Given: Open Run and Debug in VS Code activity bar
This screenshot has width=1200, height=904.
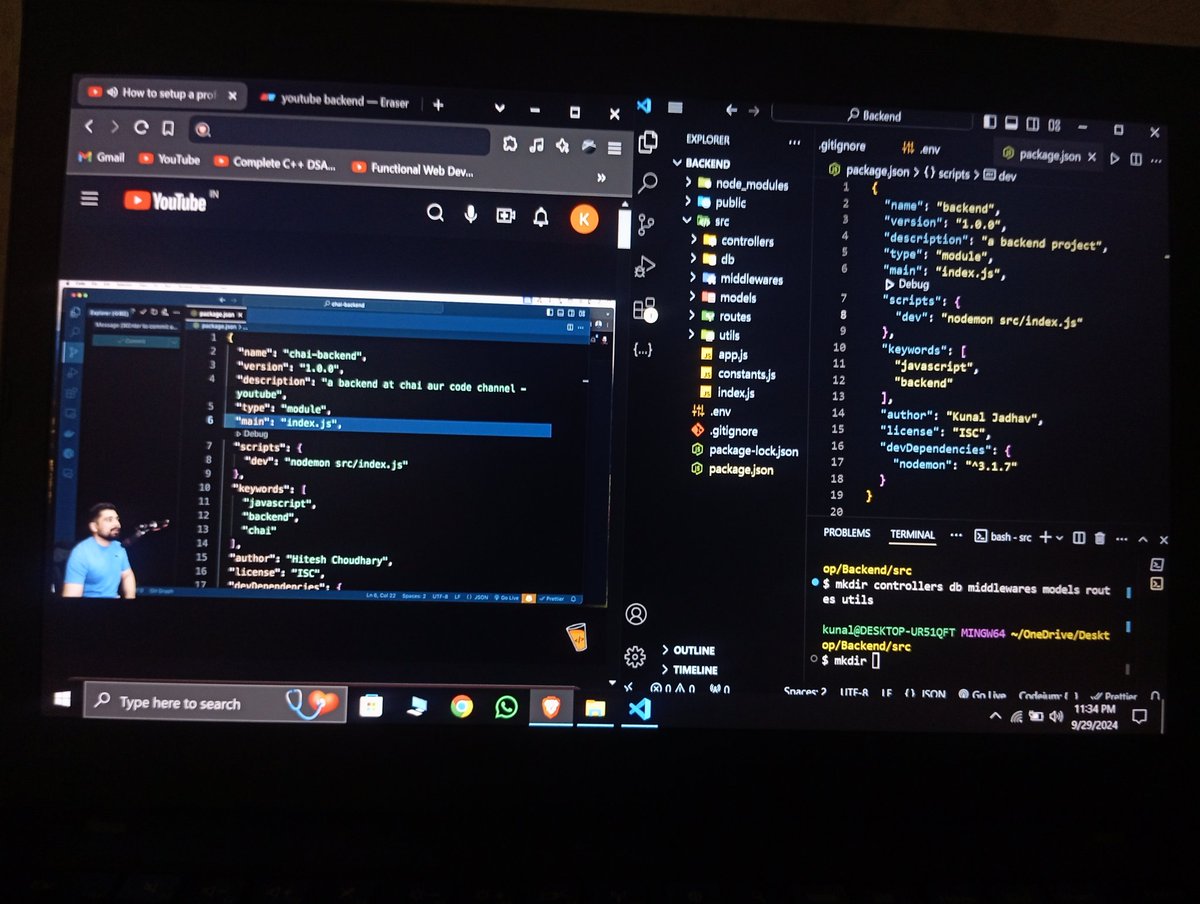Looking at the screenshot, I should click(645, 266).
